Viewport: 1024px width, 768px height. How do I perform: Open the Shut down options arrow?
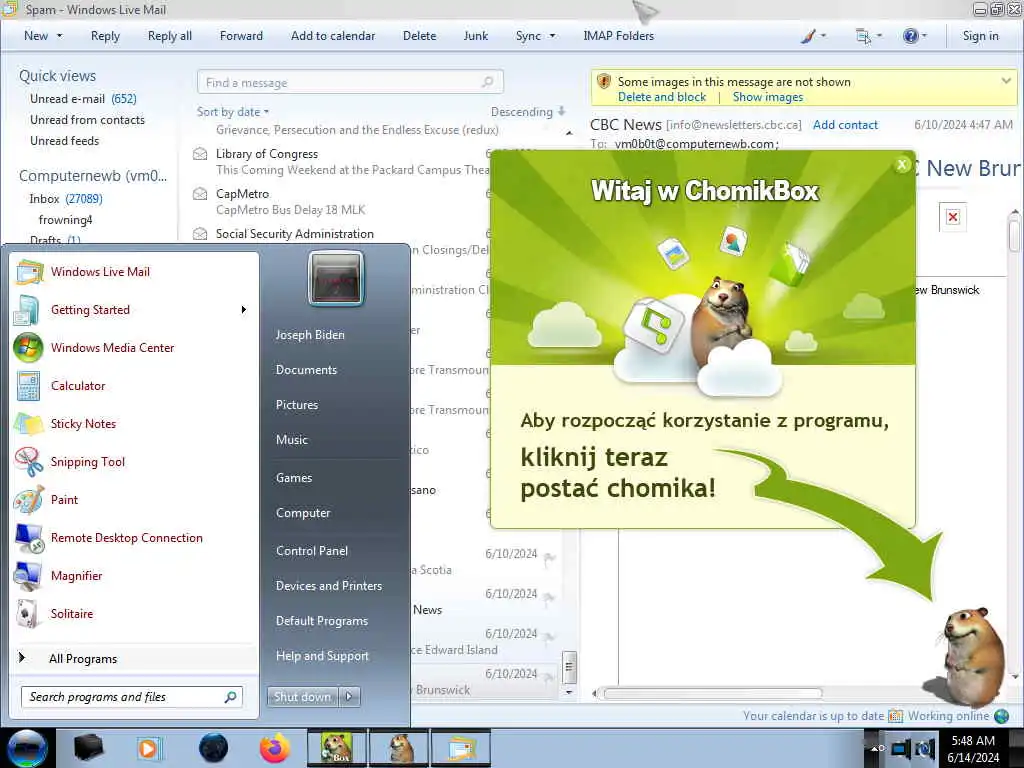coord(349,697)
